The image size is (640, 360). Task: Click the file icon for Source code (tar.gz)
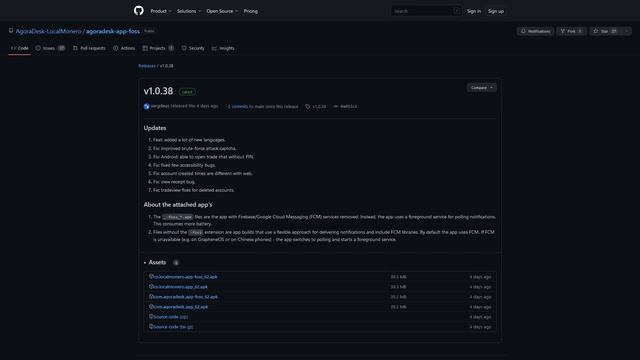(151, 327)
